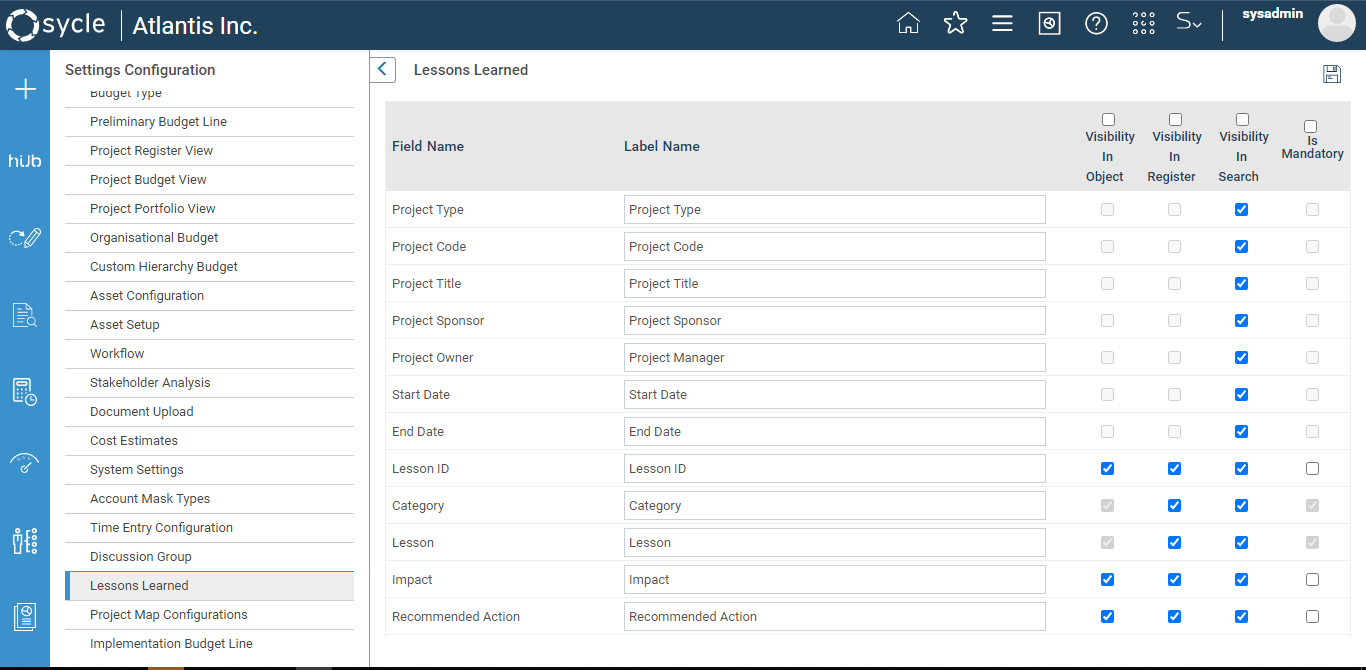
Task: Click the sysadmin username text
Action: pos(1273,14)
